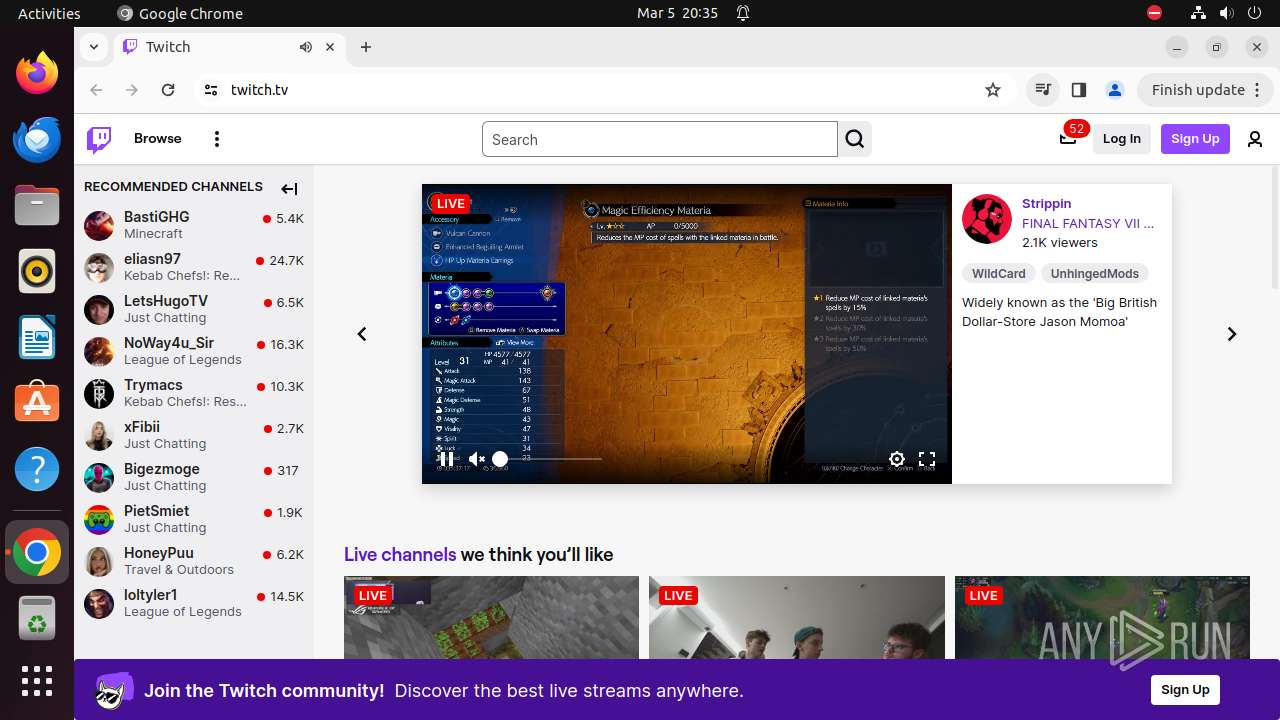Open xFibii recommended channel

(194, 435)
